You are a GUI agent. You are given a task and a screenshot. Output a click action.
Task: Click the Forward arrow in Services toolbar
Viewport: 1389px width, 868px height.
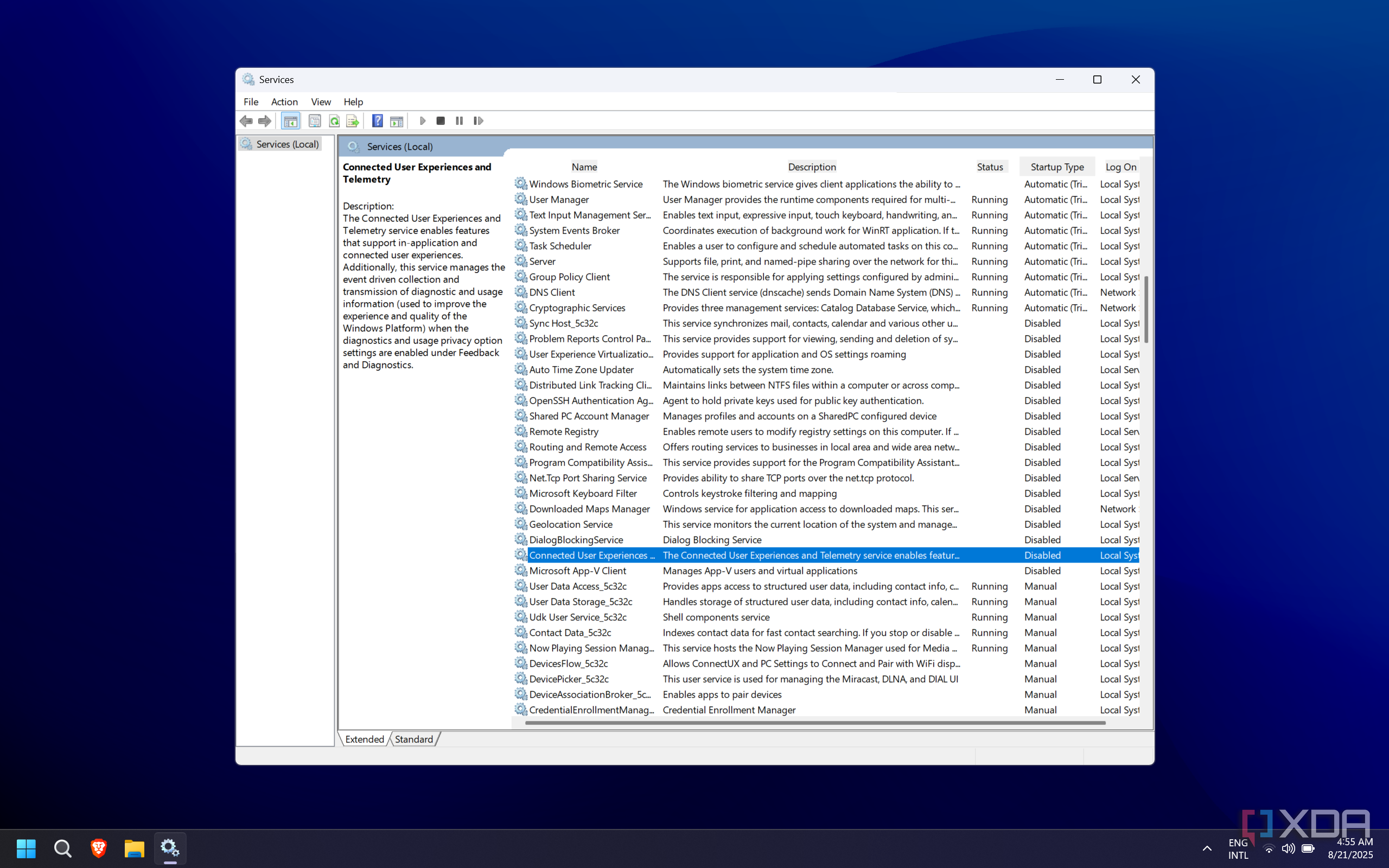pos(265,120)
